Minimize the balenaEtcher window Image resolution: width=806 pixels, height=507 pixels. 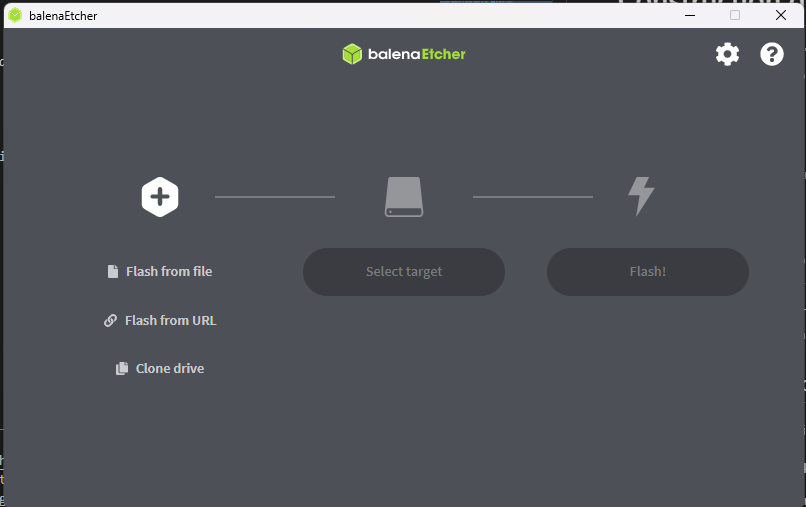click(690, 15)
